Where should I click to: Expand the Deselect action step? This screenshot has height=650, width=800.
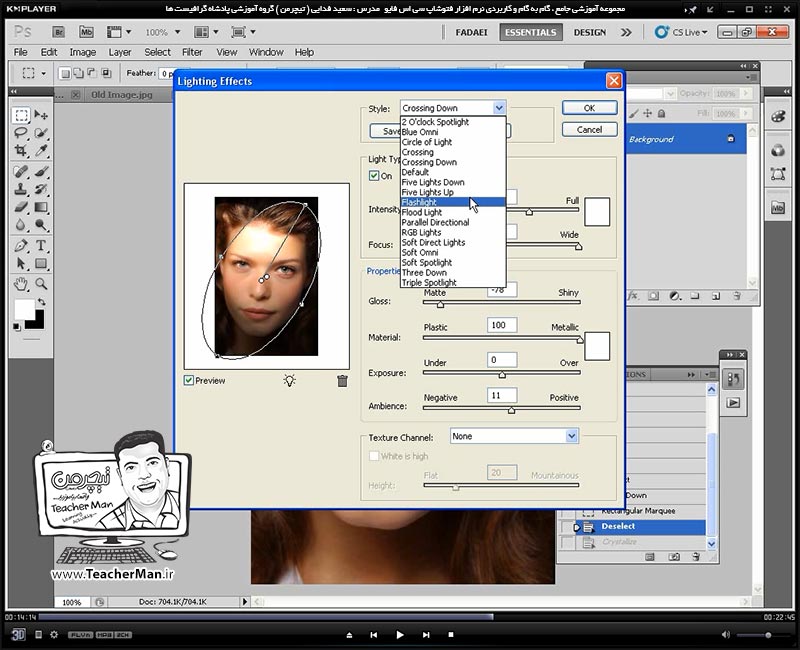pyautogui.click(x=577, y=527)
